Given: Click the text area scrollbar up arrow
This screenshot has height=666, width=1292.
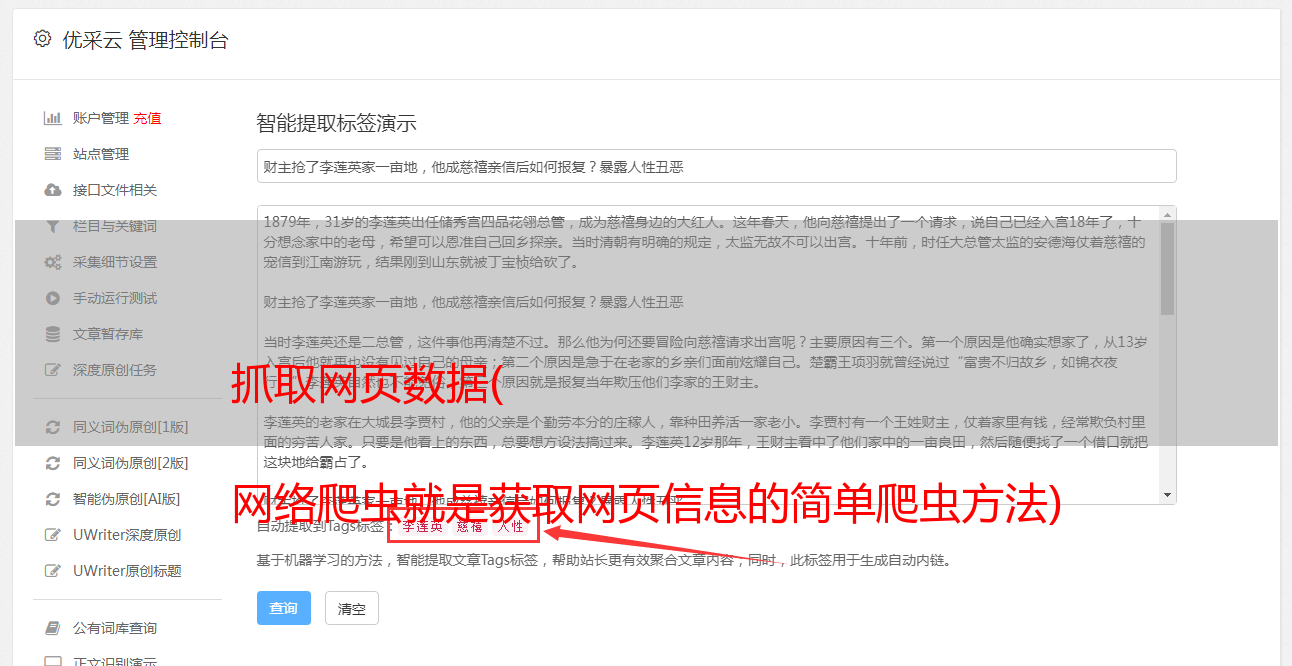Looking at the screenshot, I should tap(1167, 214).
